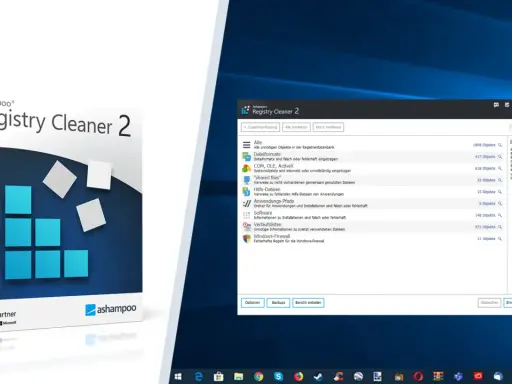Open the Windows Start menu
The image size is (512, 384).
[178, 377]
